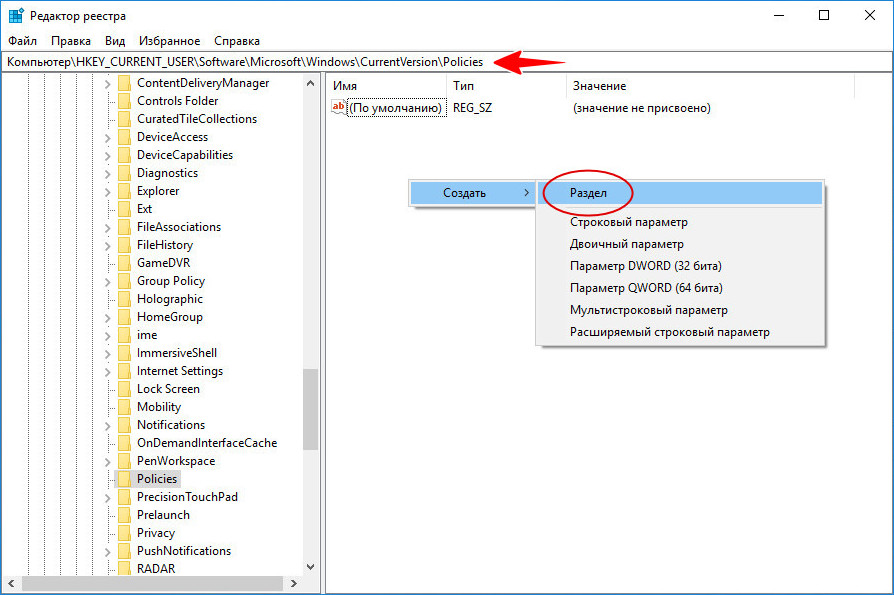
Task: Click the folder icon beside Lock Screen
Action: 124,389
